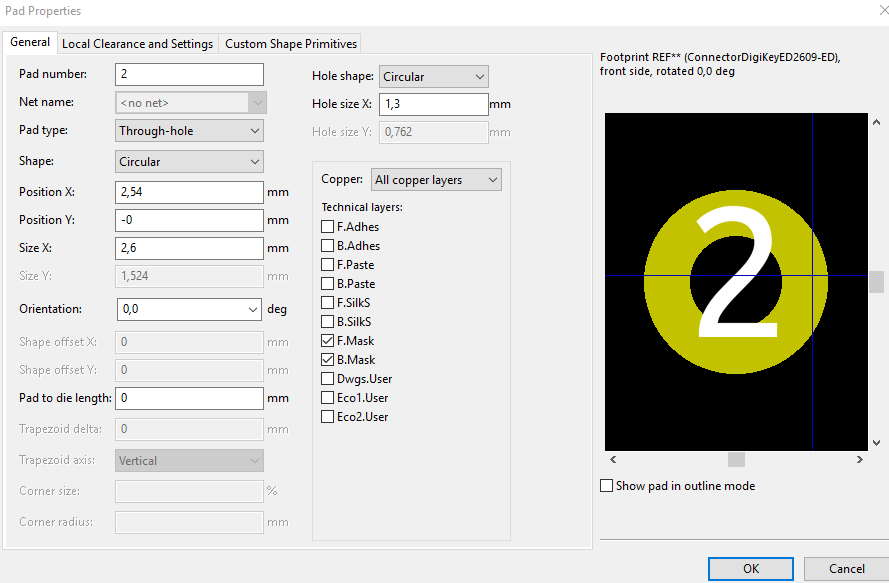Expand the Hole shape dropdown

point(433,76)
